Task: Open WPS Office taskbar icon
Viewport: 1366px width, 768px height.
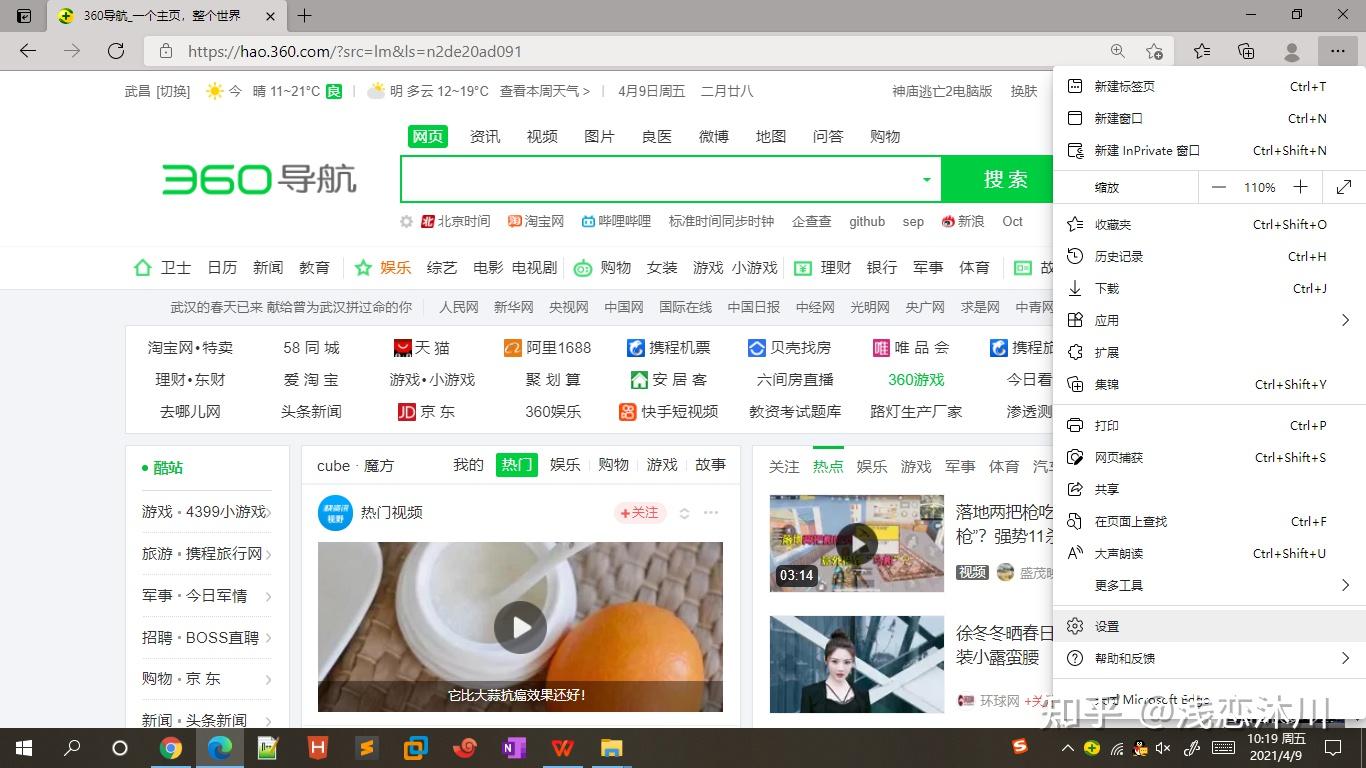Action: pos(563,747)
